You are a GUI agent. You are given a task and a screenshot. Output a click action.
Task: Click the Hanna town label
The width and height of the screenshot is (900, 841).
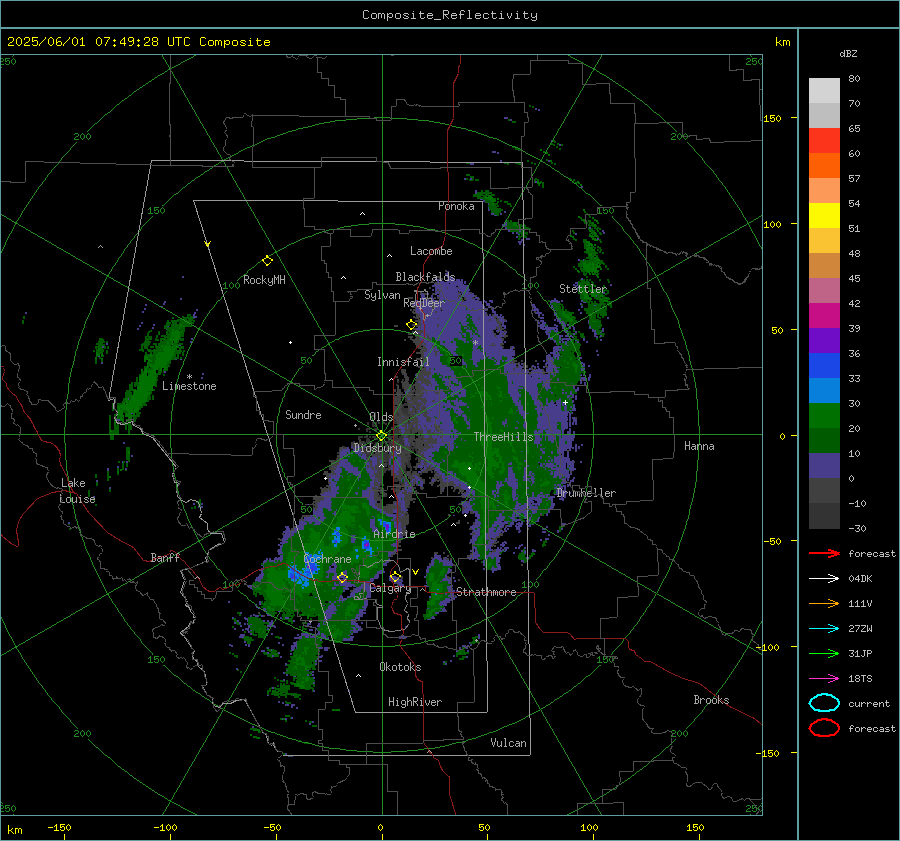699,446
